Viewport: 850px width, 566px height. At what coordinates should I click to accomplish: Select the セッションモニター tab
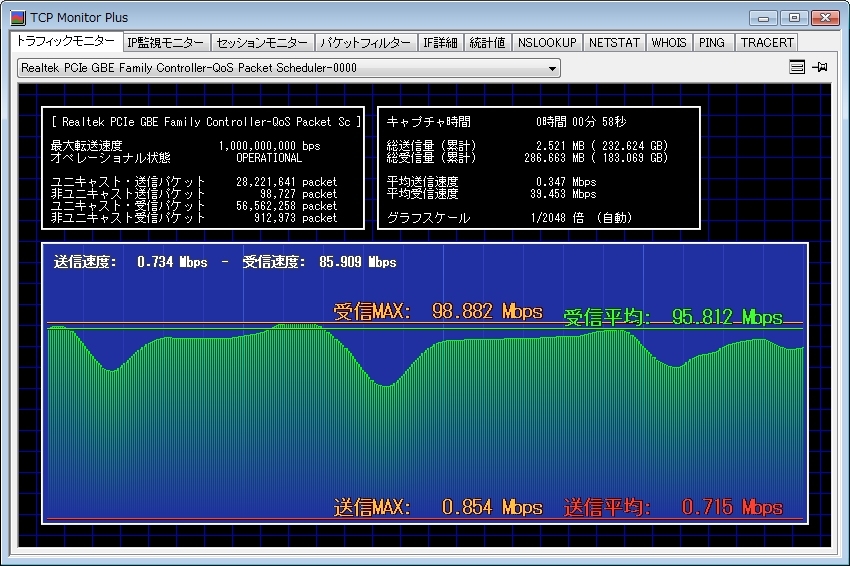pos(262,42)
